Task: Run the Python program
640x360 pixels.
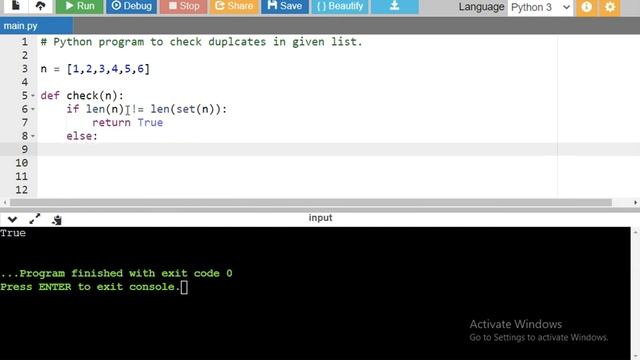Action: pyautogui.click(x=80, y=6)
